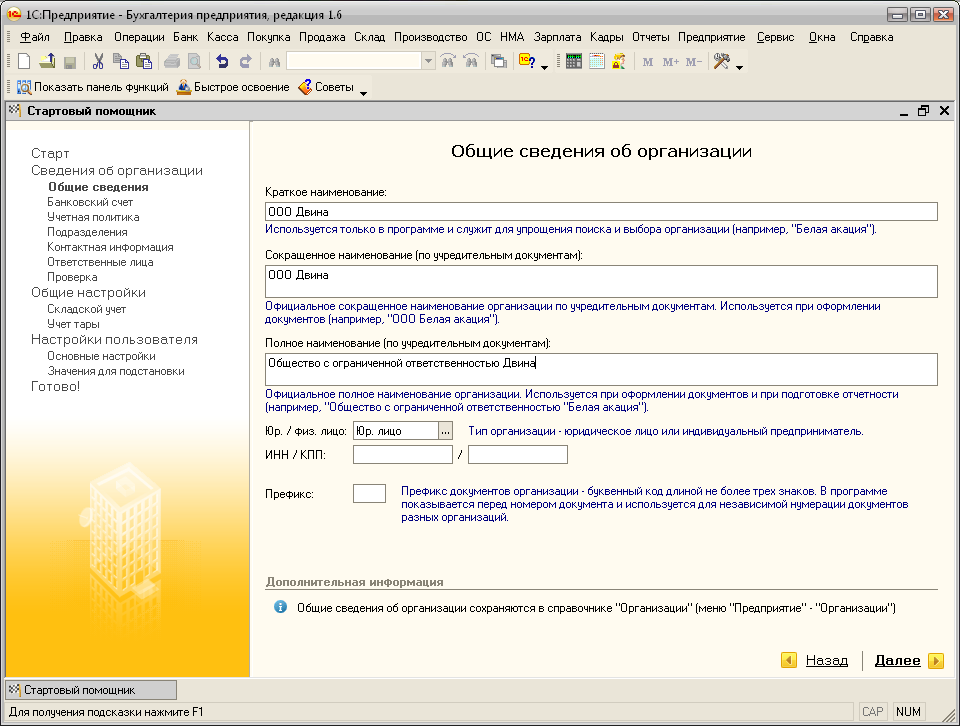This screenshot has width=960, height=726.
Task: Click the Далее link
Action: point(898,660)
